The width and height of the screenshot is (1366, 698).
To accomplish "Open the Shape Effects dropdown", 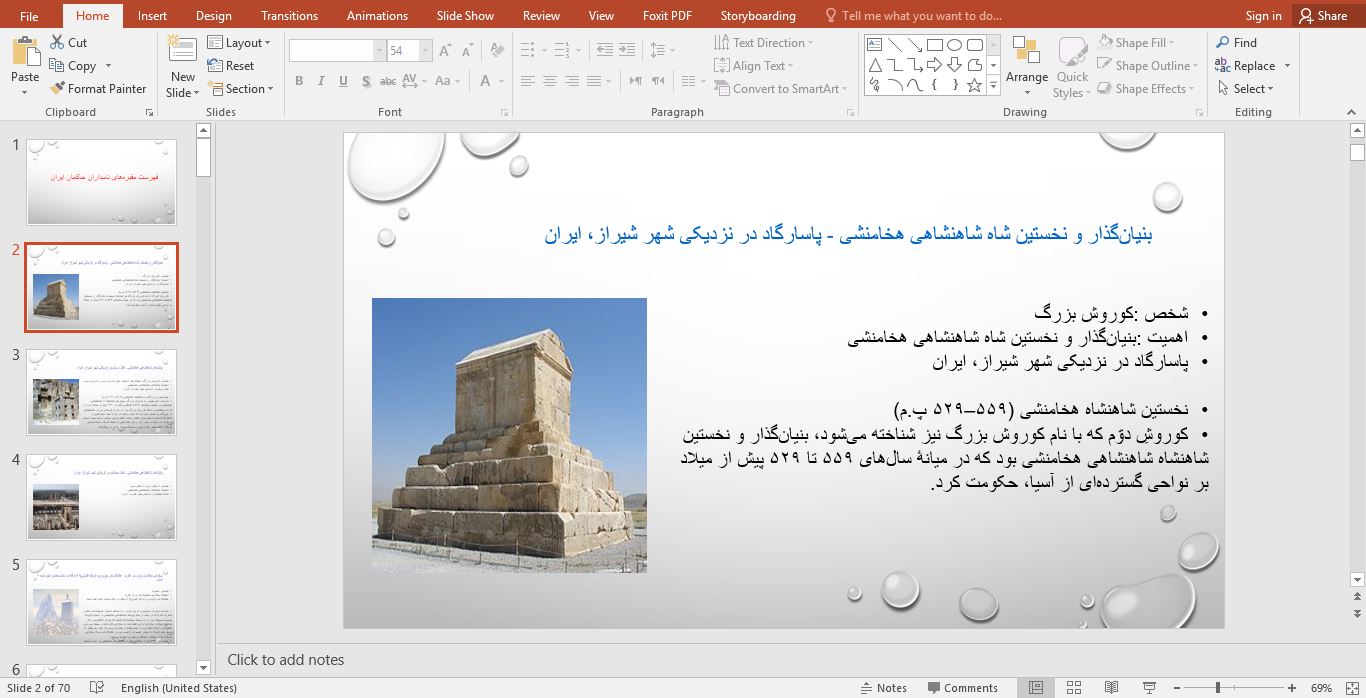I will point(1146,89).
